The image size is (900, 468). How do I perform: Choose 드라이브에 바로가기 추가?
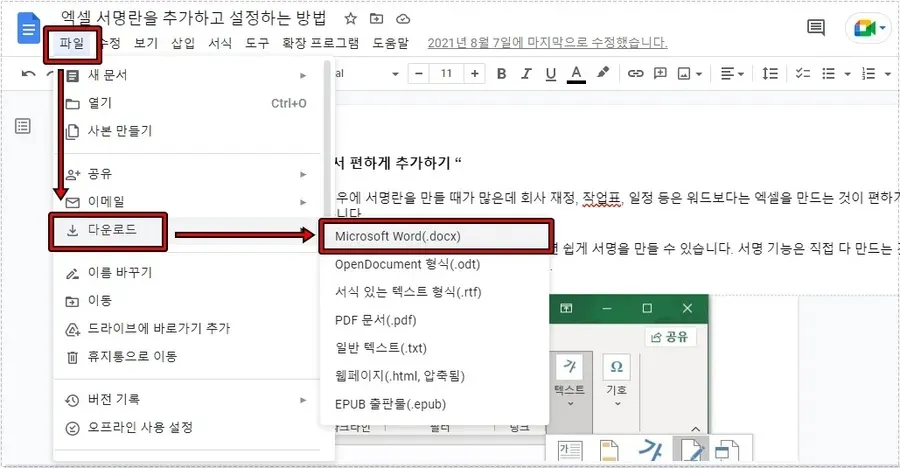tap(187, 329)
